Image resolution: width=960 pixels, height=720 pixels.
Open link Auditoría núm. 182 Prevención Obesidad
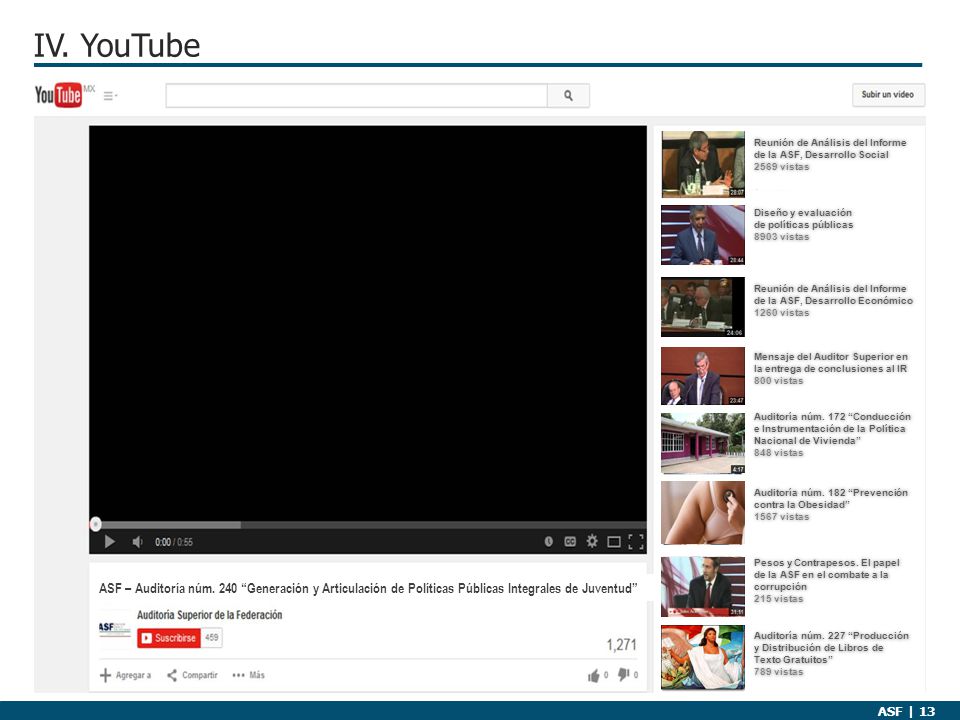[x=831, y=498]
